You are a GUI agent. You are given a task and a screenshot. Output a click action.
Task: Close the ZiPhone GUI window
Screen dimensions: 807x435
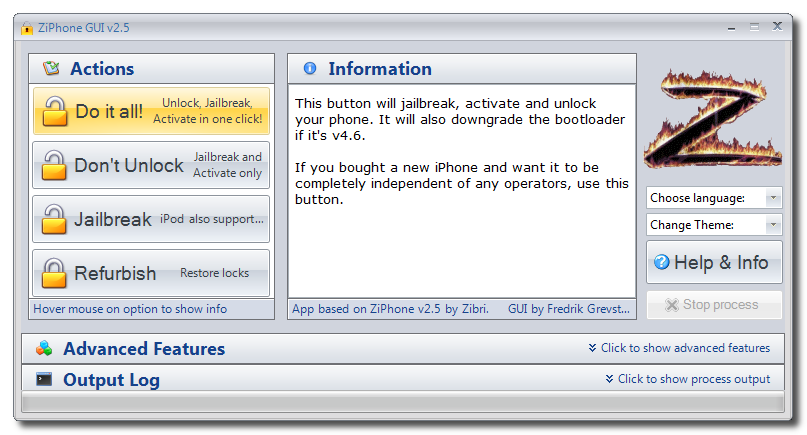tap(777, 26)
